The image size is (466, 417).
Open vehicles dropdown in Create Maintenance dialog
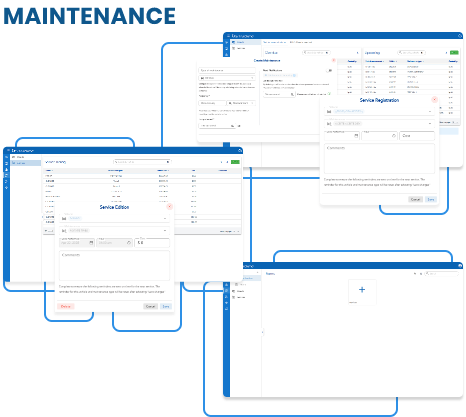pyautogui.click(x=227, y=78)
